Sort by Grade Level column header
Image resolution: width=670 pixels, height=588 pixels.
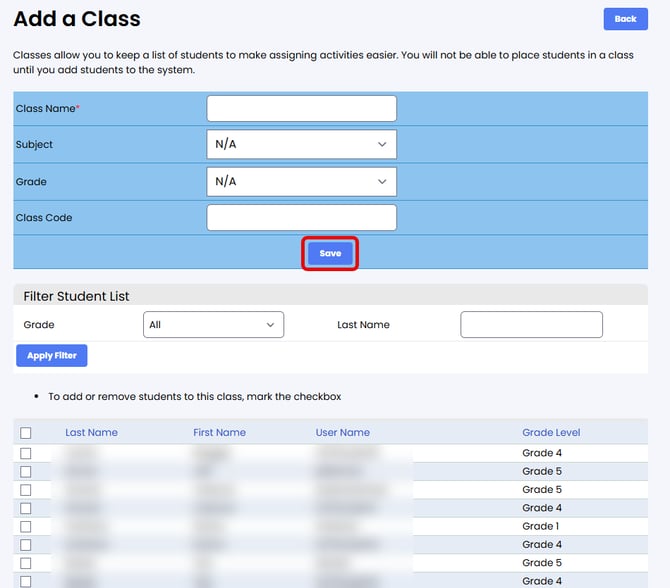point(551,433)
